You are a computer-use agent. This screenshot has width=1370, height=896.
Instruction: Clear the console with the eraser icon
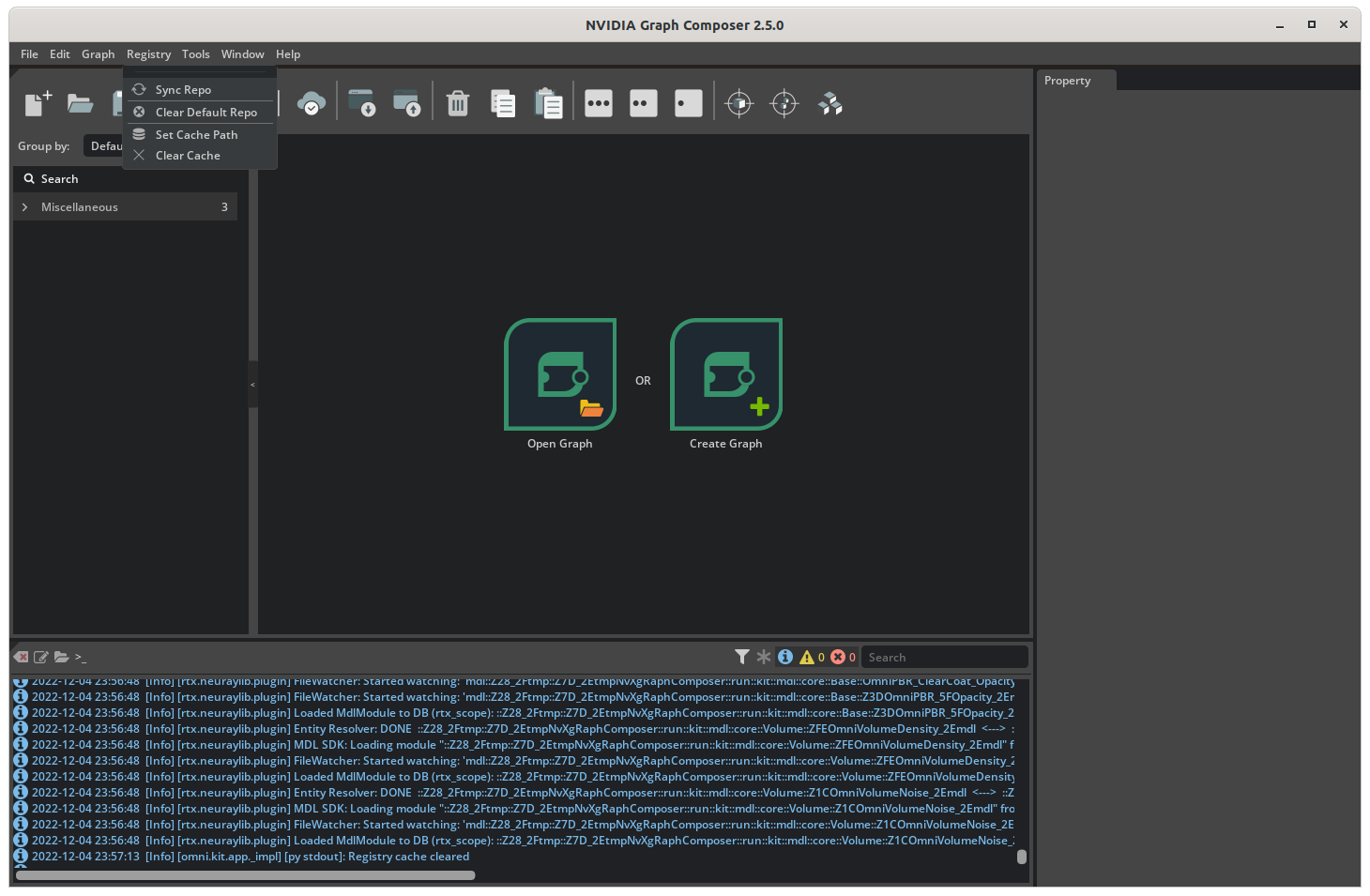[22, 657]
